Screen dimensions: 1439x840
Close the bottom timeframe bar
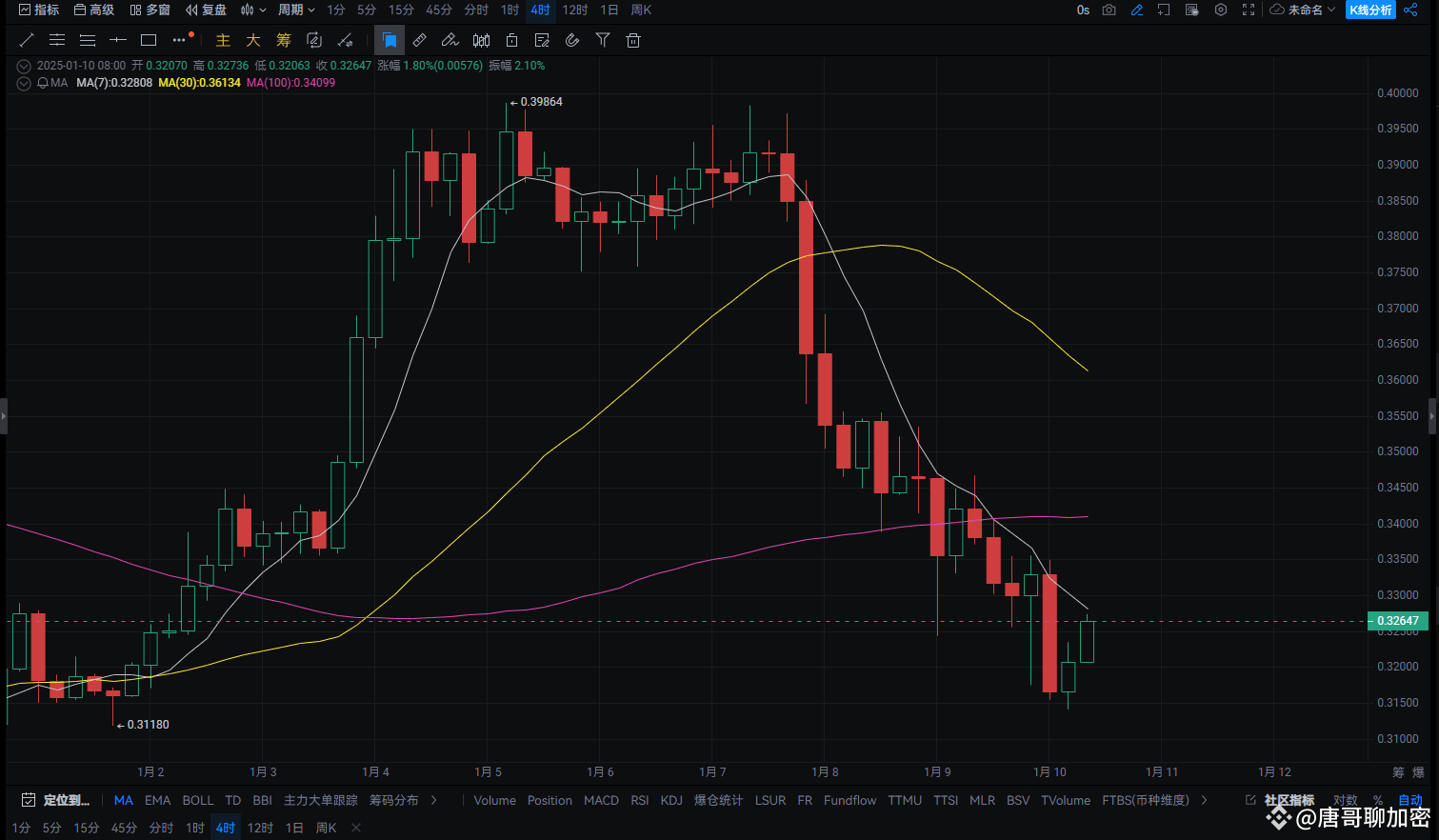[x=356, y=828]
